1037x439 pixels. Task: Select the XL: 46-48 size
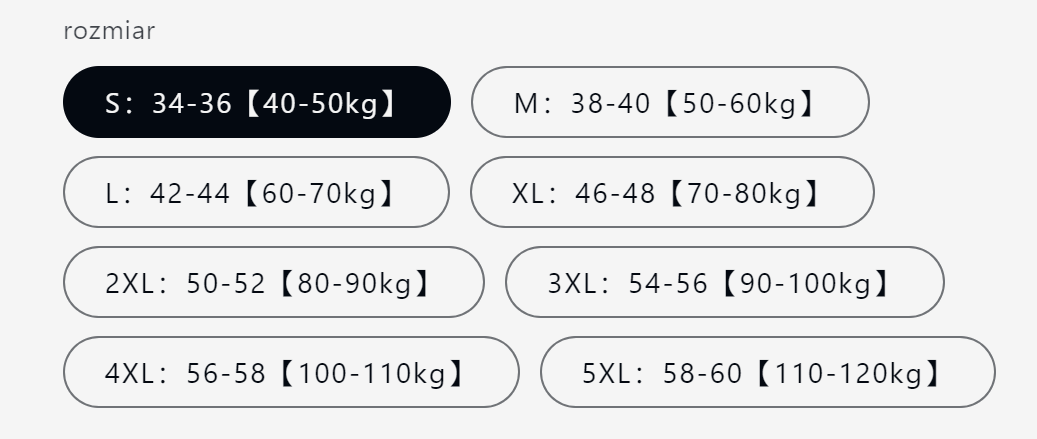point(672,192)
